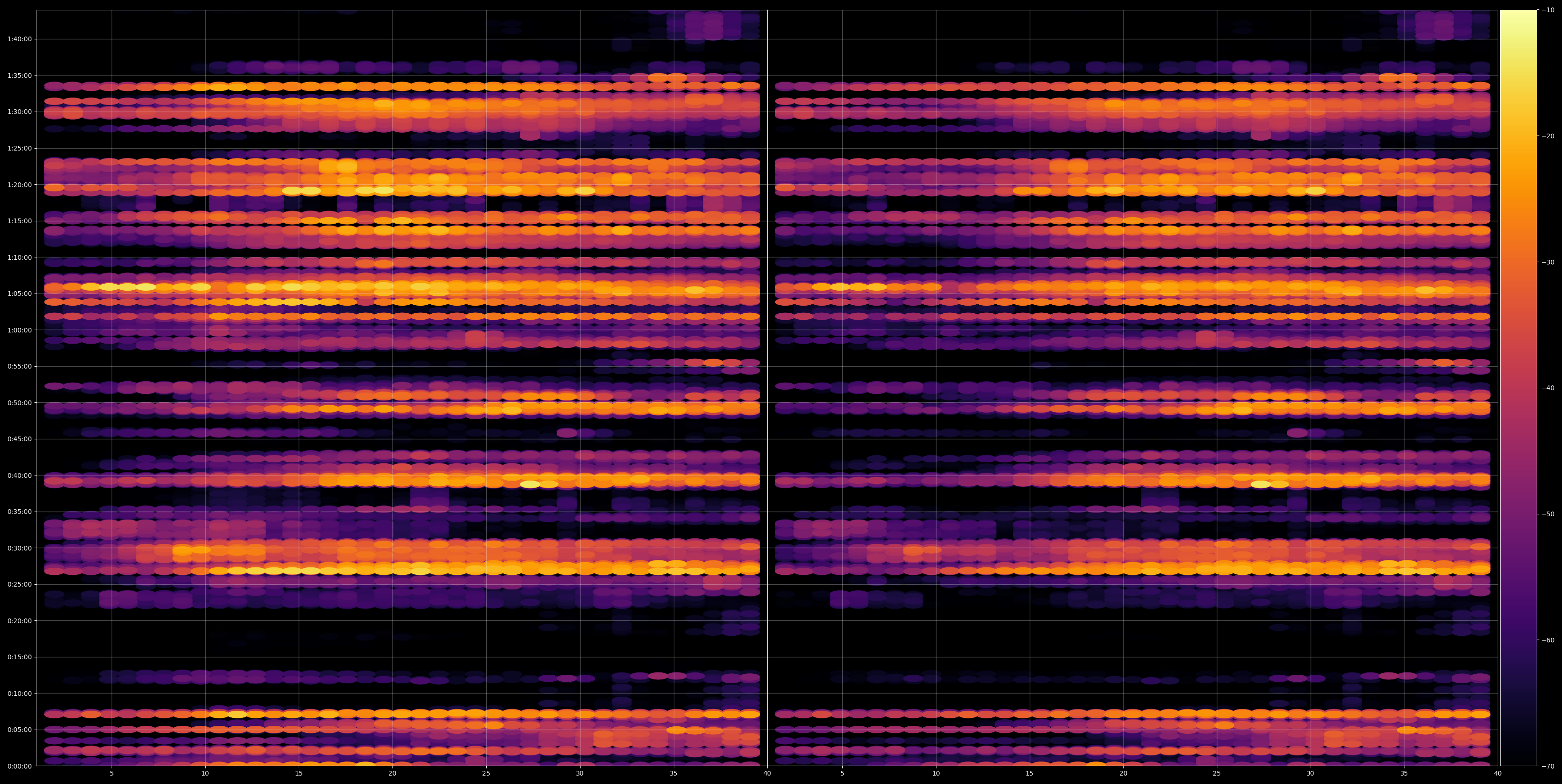The height and width of the screenshot is (784, 1562).
Task: Select x-axis label 10 under the right plot
Action: pyautogui.click(x=936, y=774)
